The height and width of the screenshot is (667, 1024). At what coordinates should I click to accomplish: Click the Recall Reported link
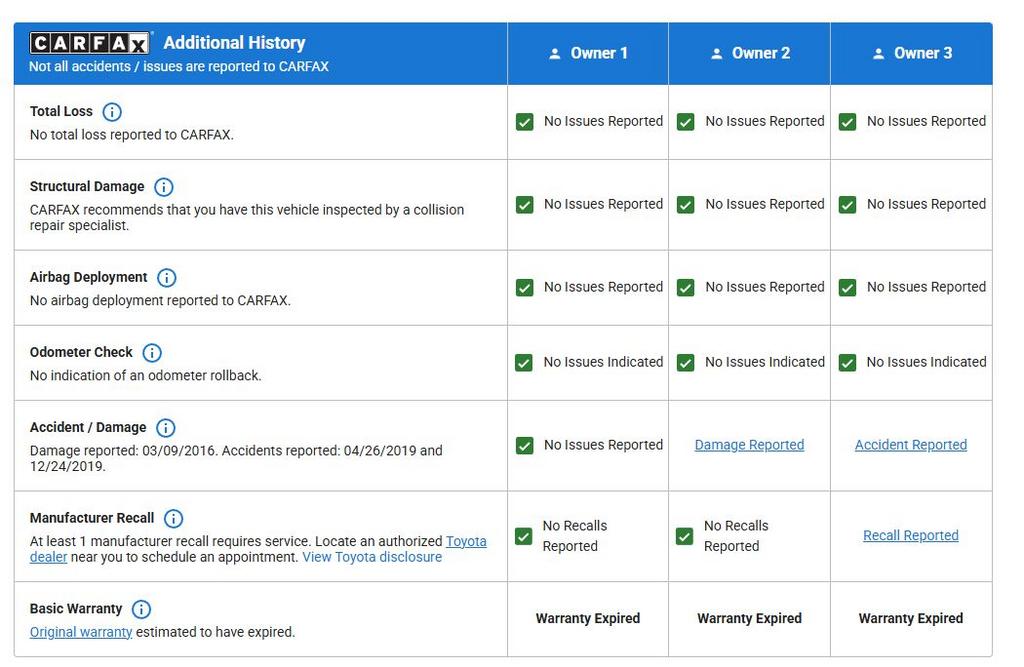coord(910,536)
